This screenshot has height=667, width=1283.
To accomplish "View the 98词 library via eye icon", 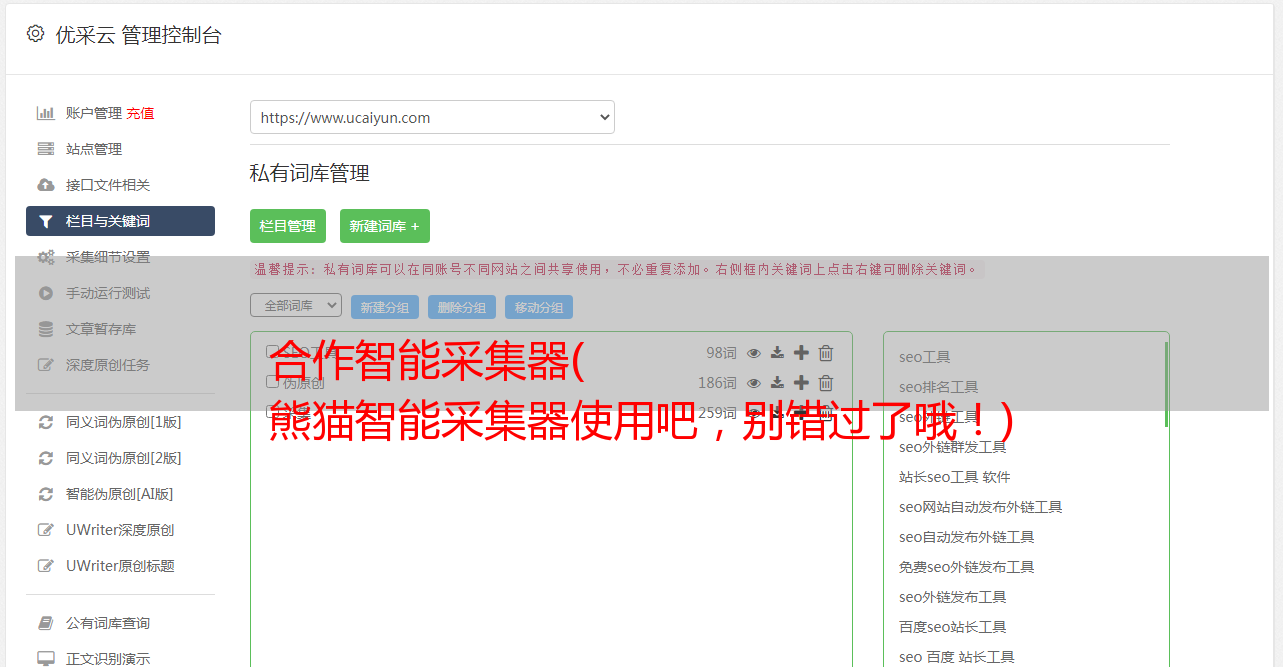I will [x=754, y=353].
